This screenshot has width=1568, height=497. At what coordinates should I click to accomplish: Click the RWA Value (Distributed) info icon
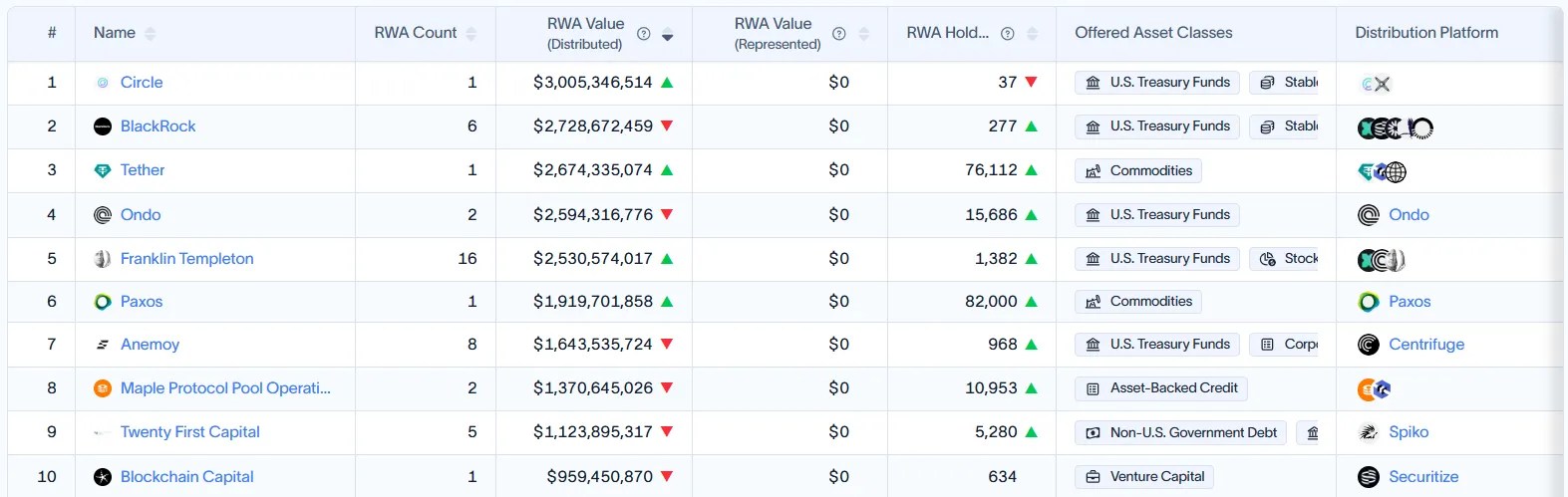(x=644, y=34)
